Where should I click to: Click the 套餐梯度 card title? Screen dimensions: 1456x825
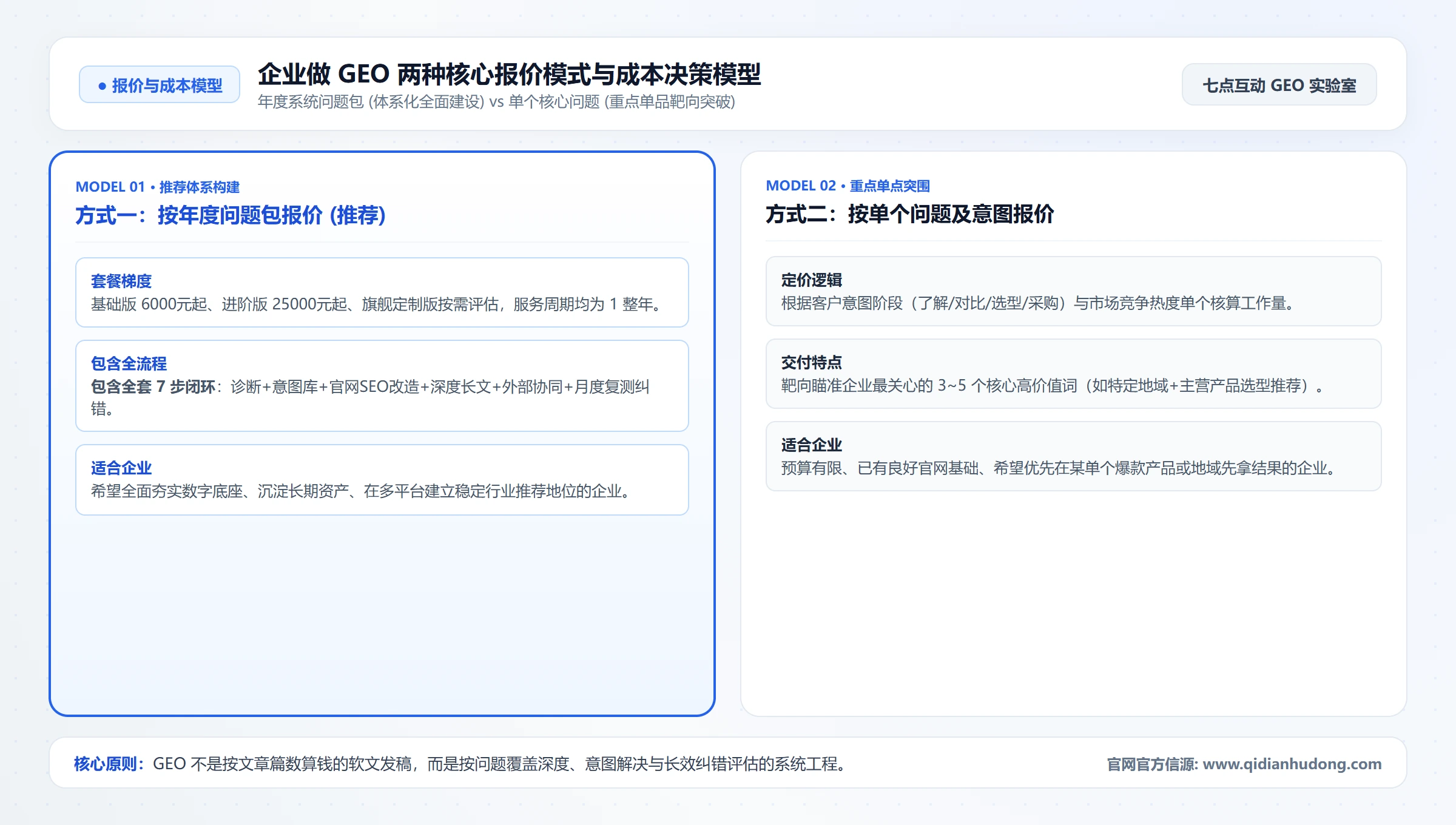point(121,281)
